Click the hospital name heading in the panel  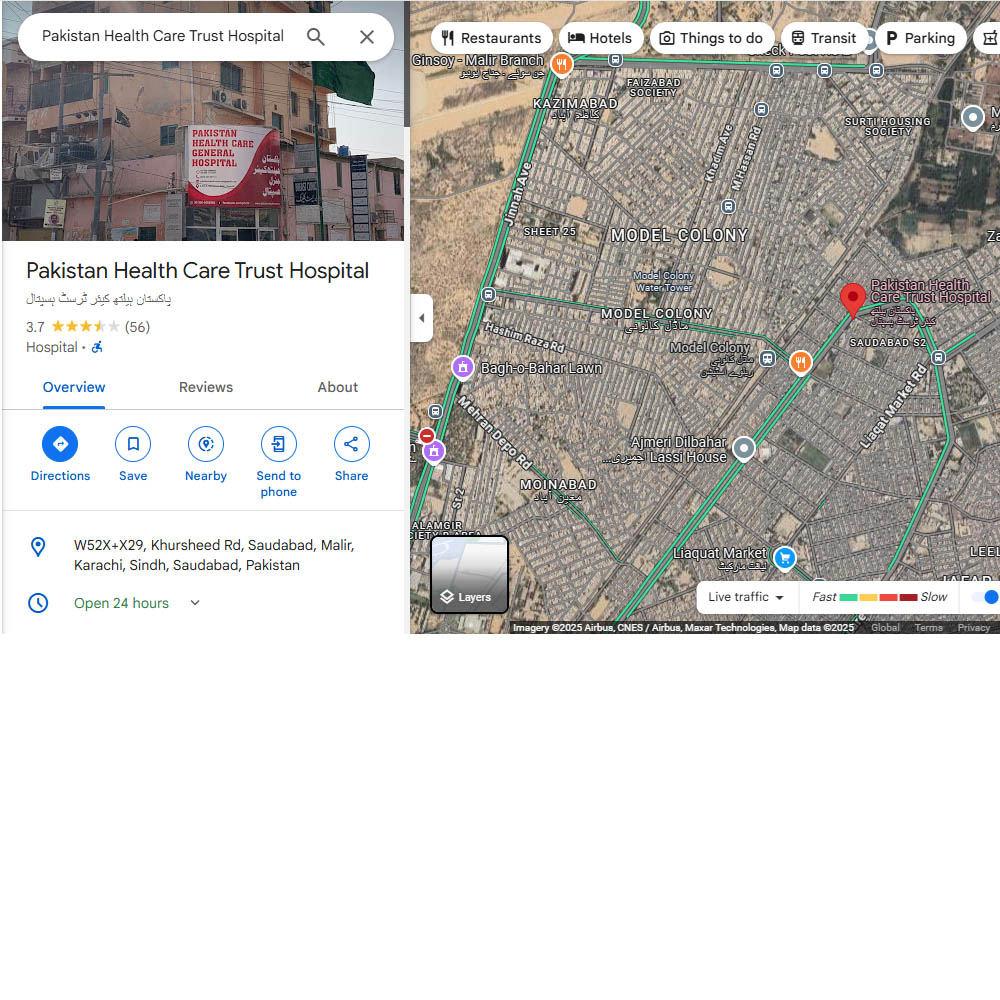[198, 271]
